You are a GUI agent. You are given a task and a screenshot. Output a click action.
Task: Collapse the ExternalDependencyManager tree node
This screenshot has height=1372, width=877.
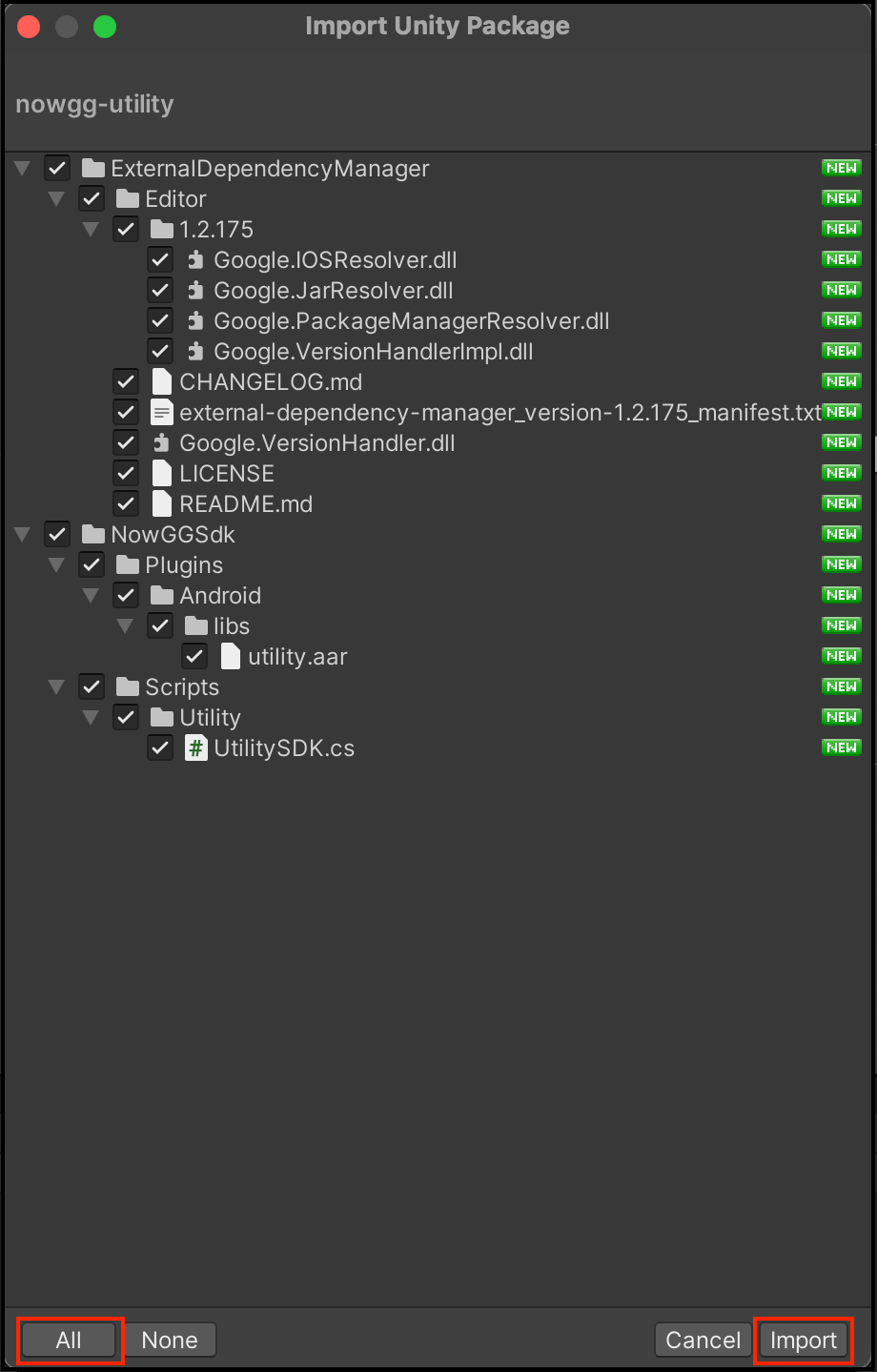(x=21, y=168)
